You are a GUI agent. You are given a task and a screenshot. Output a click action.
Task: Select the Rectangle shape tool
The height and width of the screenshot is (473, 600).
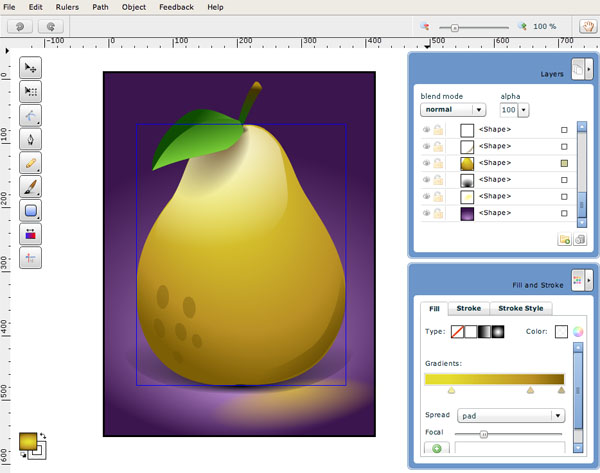click(x=31, y=211)
